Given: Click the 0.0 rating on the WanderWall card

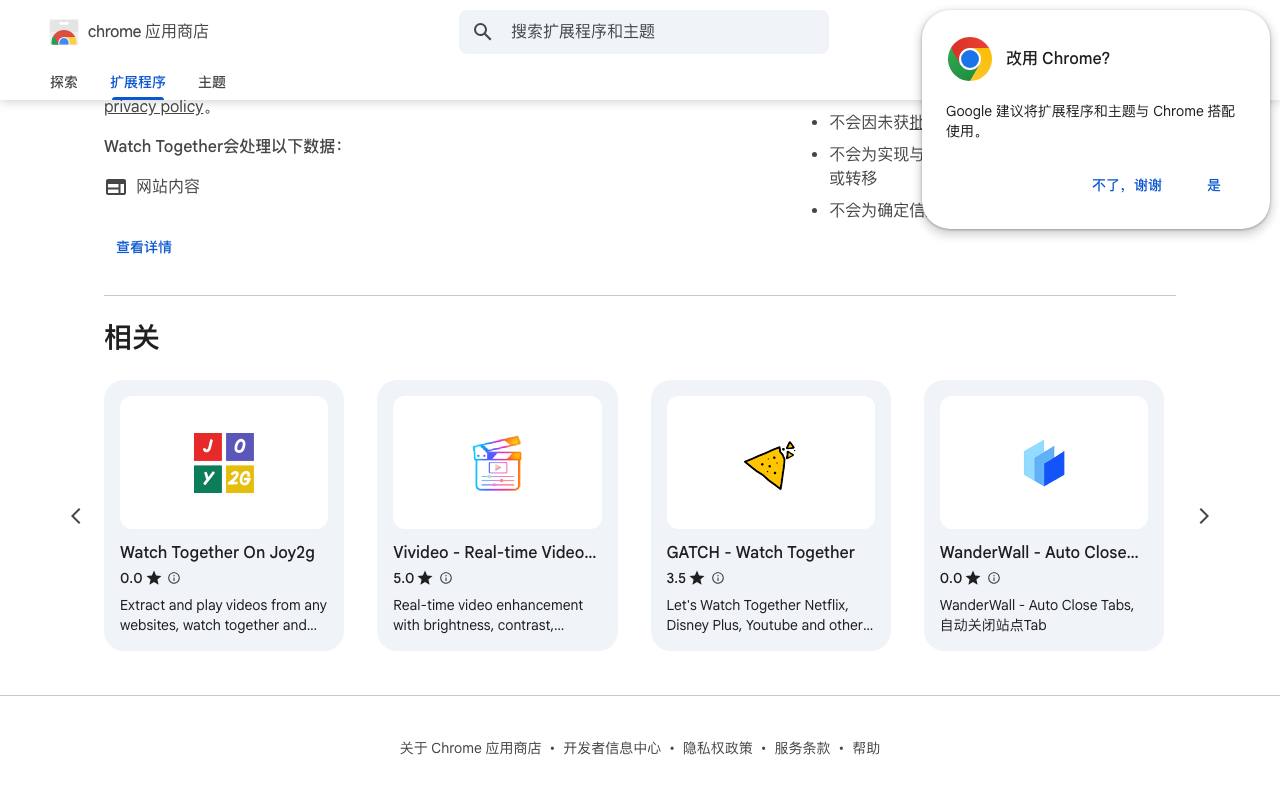Looking at the screenshot, I should click(x=951, y=578).
